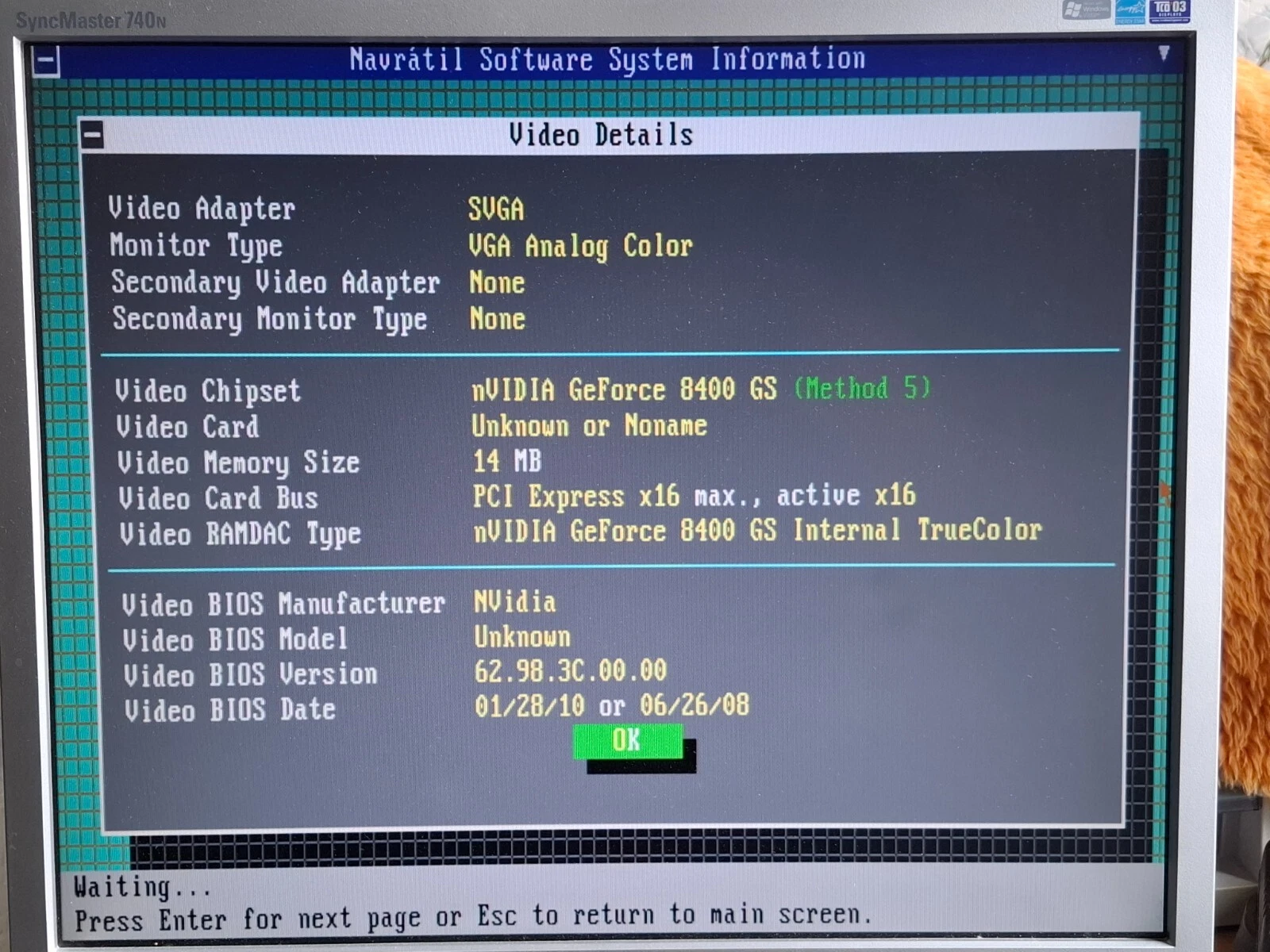Open the main window system menu box
1270x952 pixels.
[x=46, y=61]
